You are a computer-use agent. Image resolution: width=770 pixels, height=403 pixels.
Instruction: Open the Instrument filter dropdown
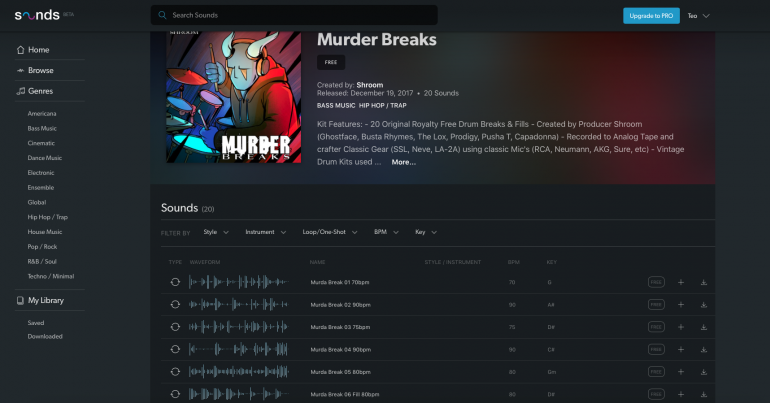coord(266,232)
